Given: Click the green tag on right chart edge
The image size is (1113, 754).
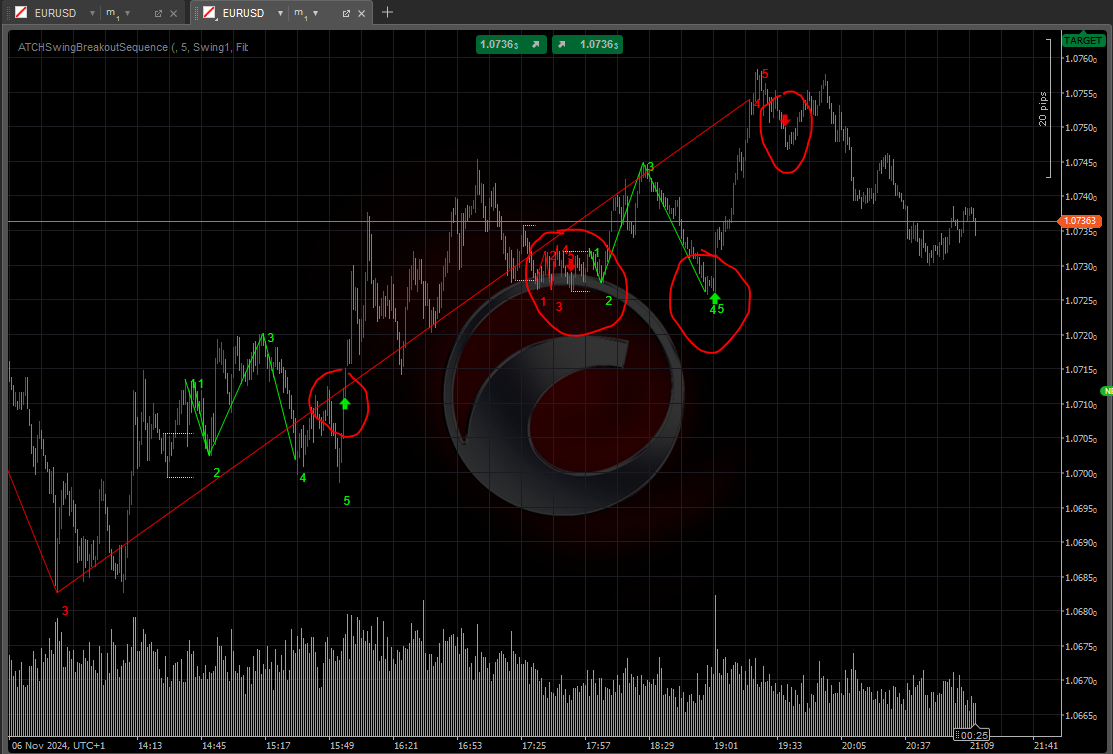Looking at the screenshot, I should pyautogui.click(x=1107, y=391).
